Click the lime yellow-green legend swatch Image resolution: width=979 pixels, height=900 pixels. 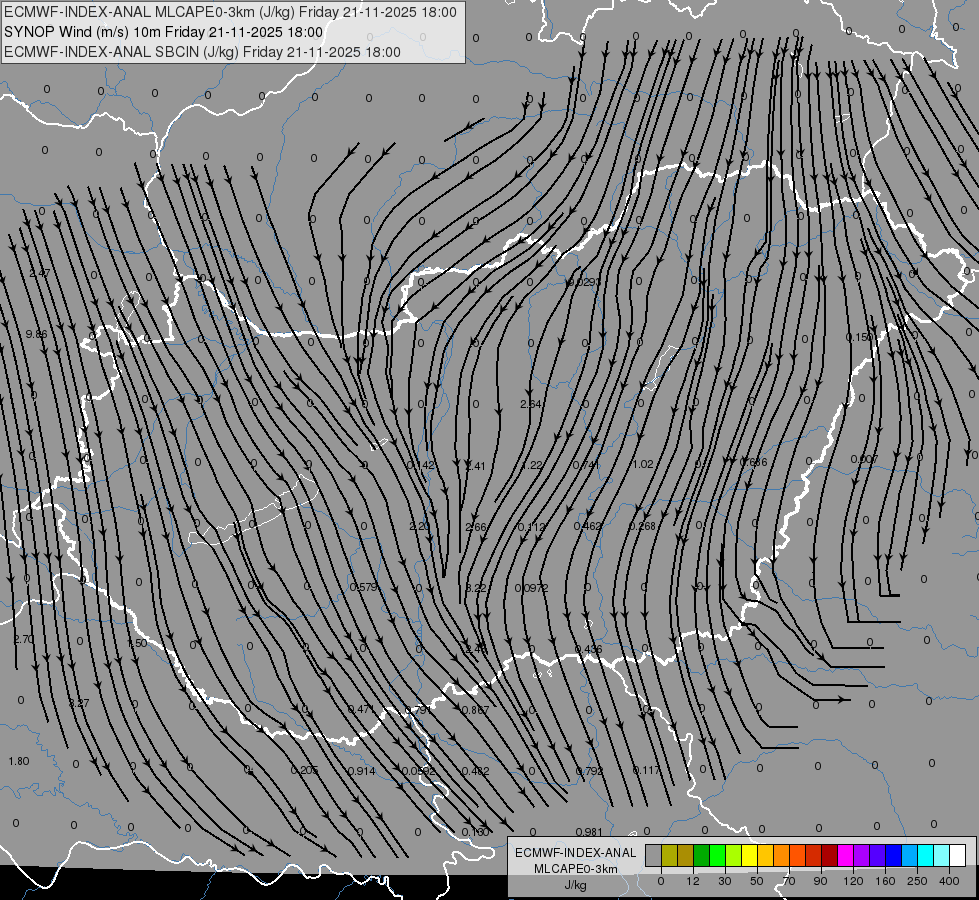coord(734,855)
